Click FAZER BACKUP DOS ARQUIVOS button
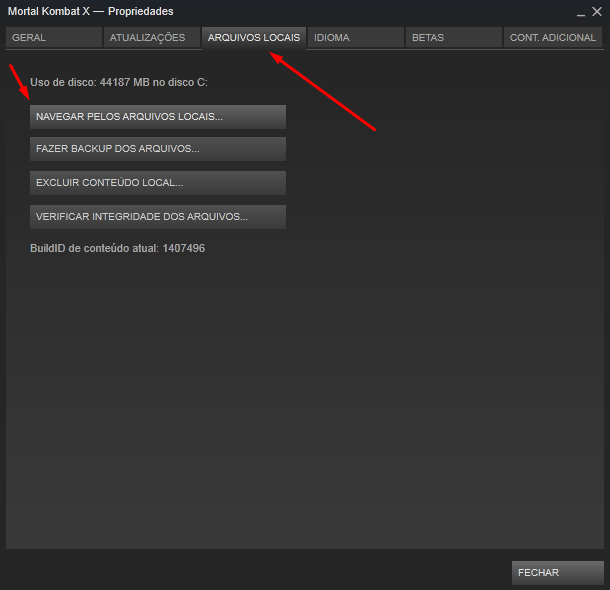The height and width of the screenshot is (590, 610). tap(158, 149)
